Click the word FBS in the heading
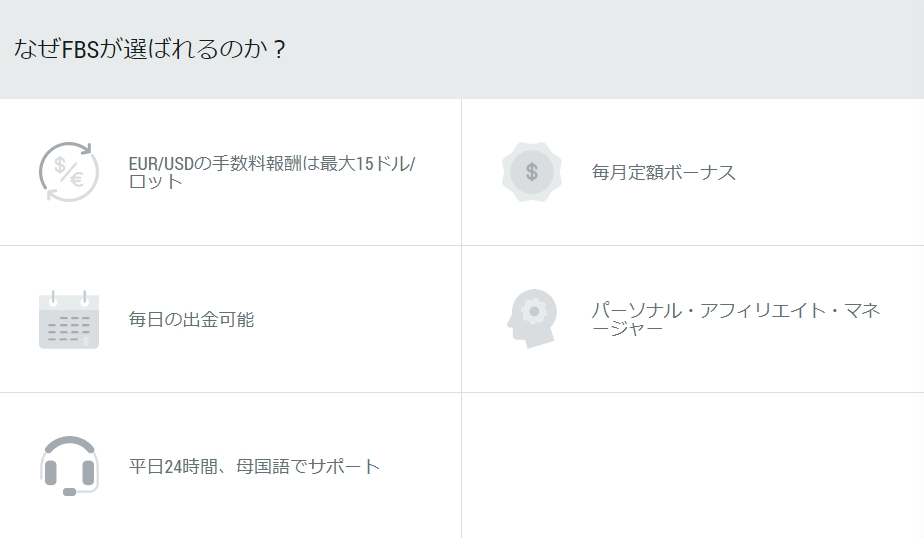 pyautogui.click(x=80, y=49)
